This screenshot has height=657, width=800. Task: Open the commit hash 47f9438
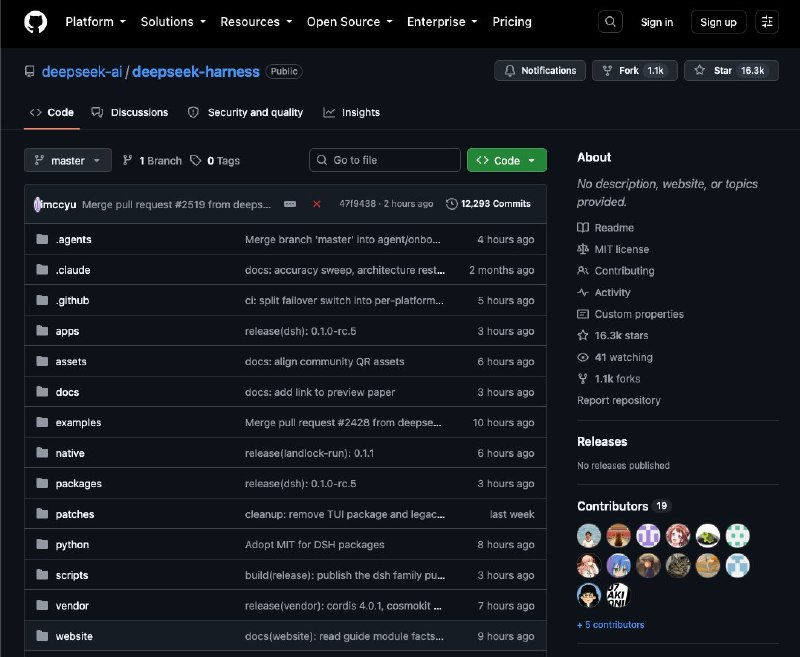tap(357, 204)
